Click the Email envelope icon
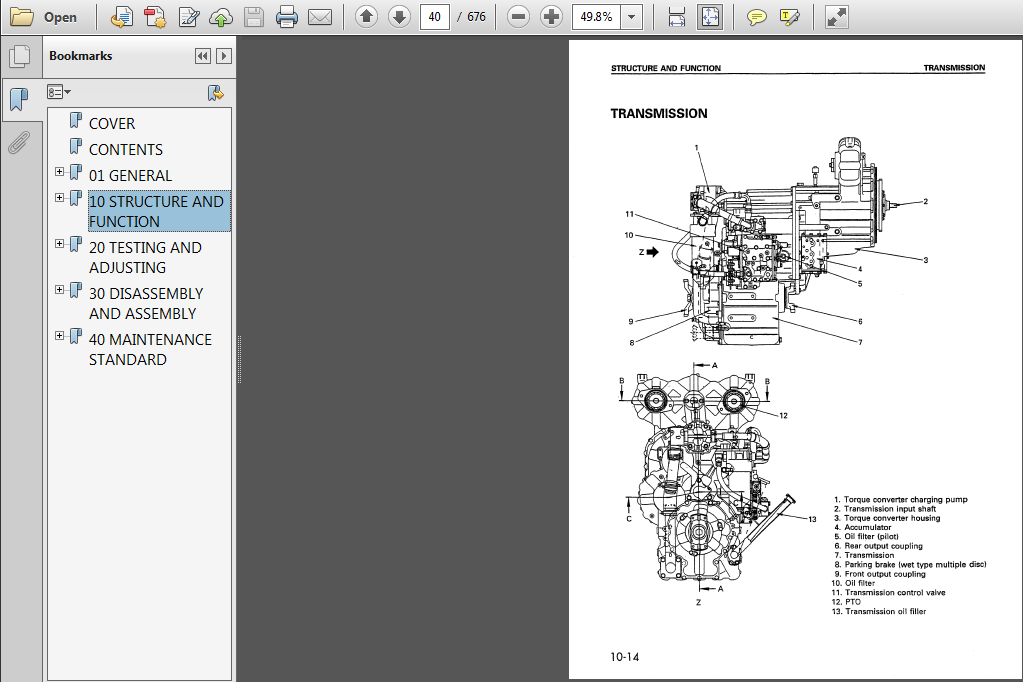 320,17
